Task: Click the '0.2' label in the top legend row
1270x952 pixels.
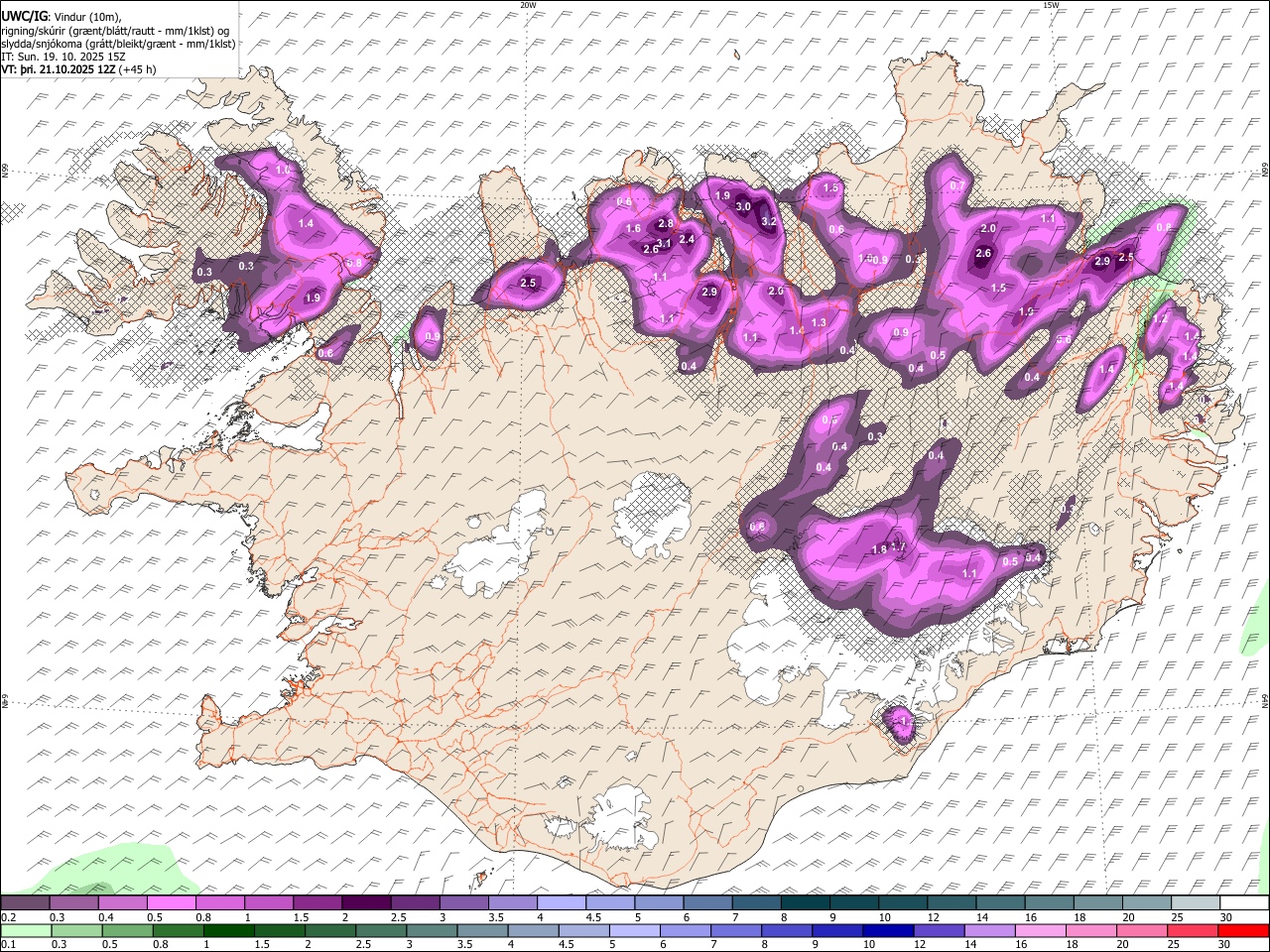Action: (8, 917)
